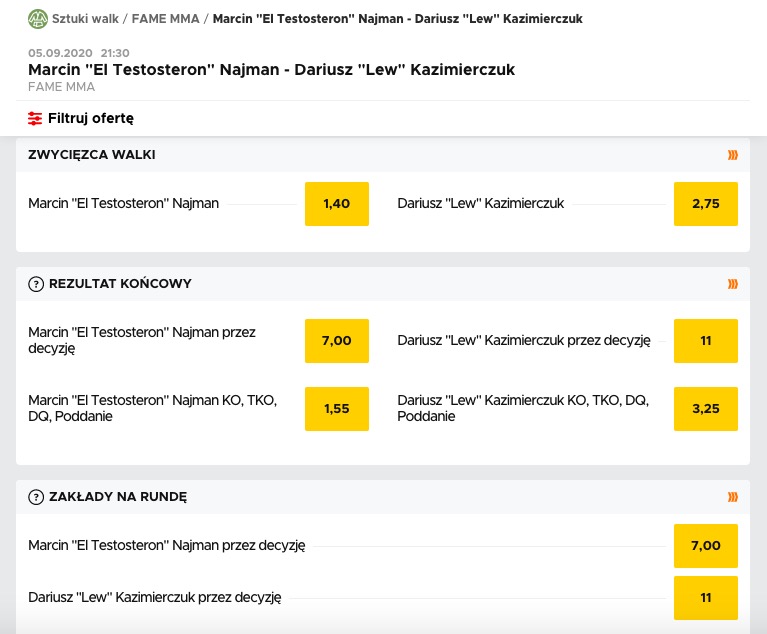Collapse the Zakłady na rundę section header
The image size is (767, 634).
383,497
